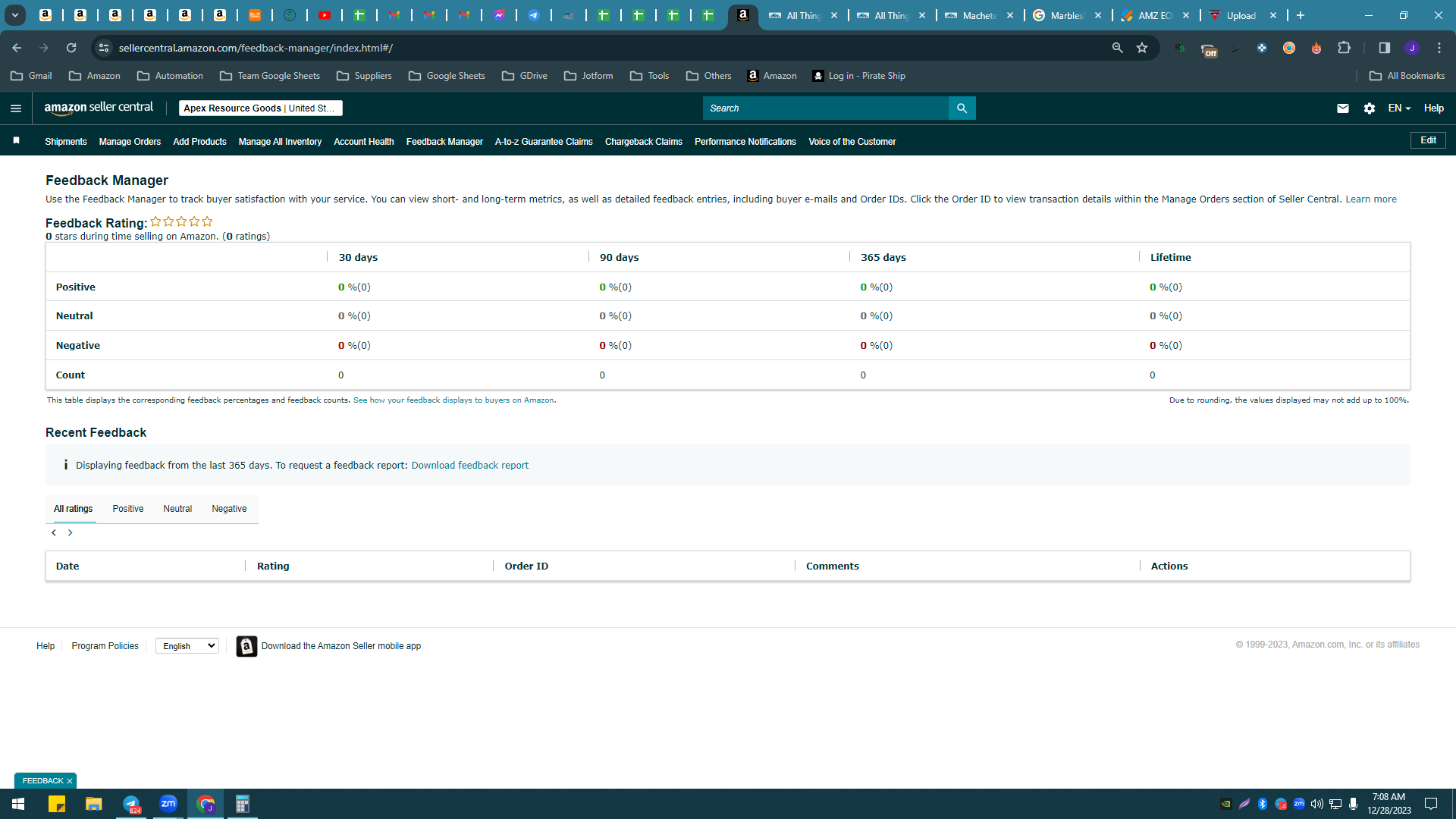Viewport: 1456px width, 819px height.
Task: Open the Calculator from the taskbar
Action: 243,804
